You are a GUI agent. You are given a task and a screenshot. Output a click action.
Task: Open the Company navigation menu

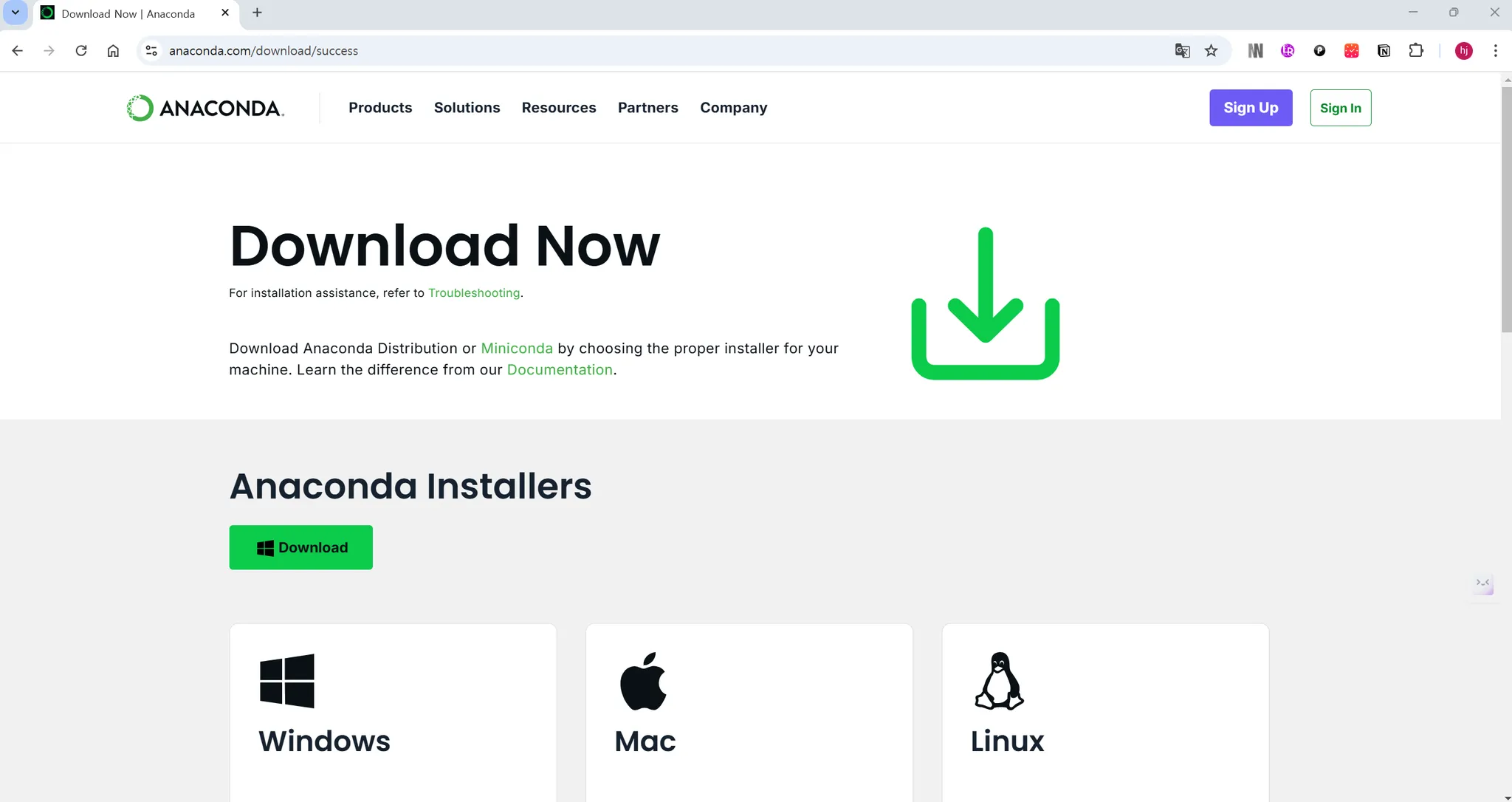(x=733, y=108)
